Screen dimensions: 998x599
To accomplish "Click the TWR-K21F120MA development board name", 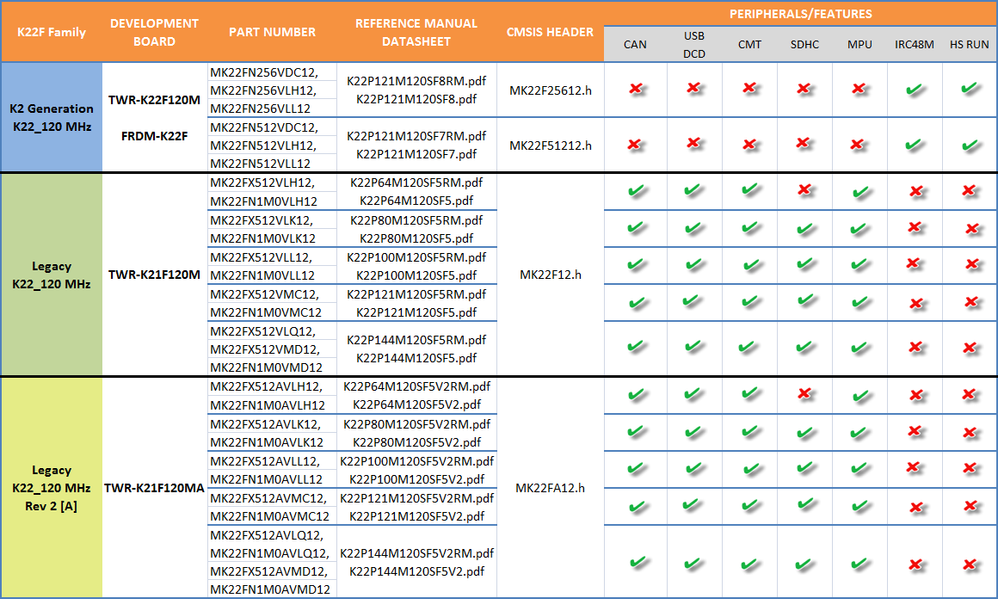I will (x=154, y=488).
